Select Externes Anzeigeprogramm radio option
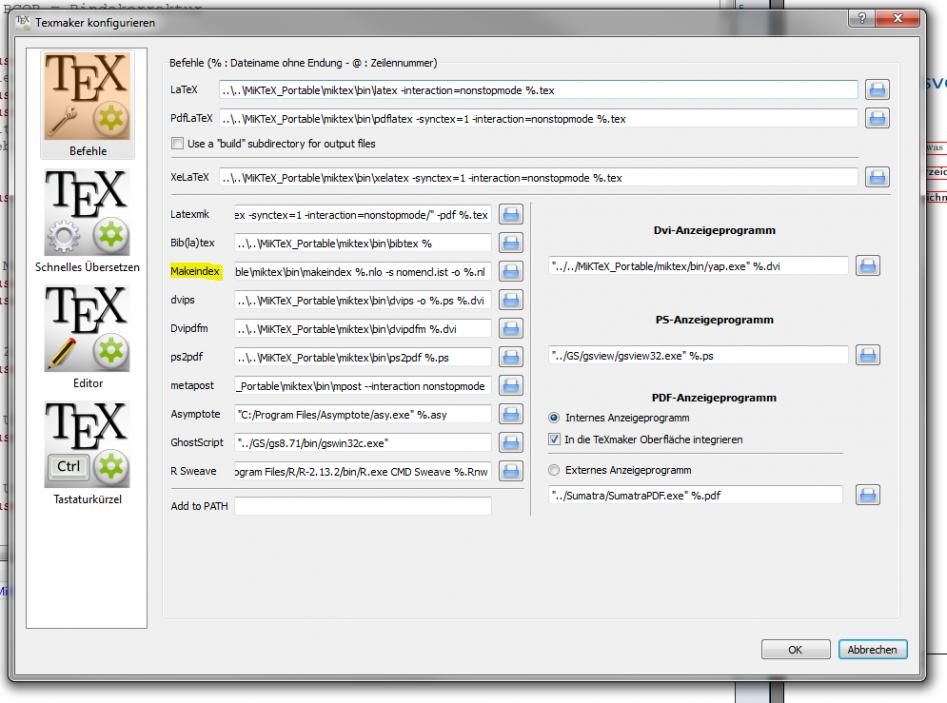Viewport: 947px width, 703px height. click(553, 470)
